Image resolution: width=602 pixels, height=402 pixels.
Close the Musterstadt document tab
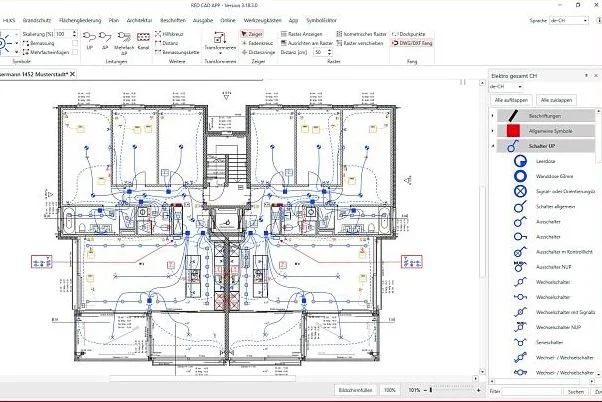pos(72,74)
